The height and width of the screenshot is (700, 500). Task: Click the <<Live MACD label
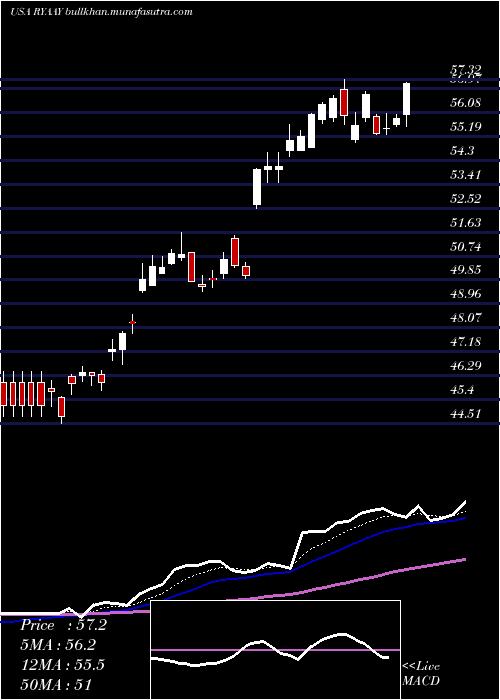pyautogui.click(x=421, y=674)
